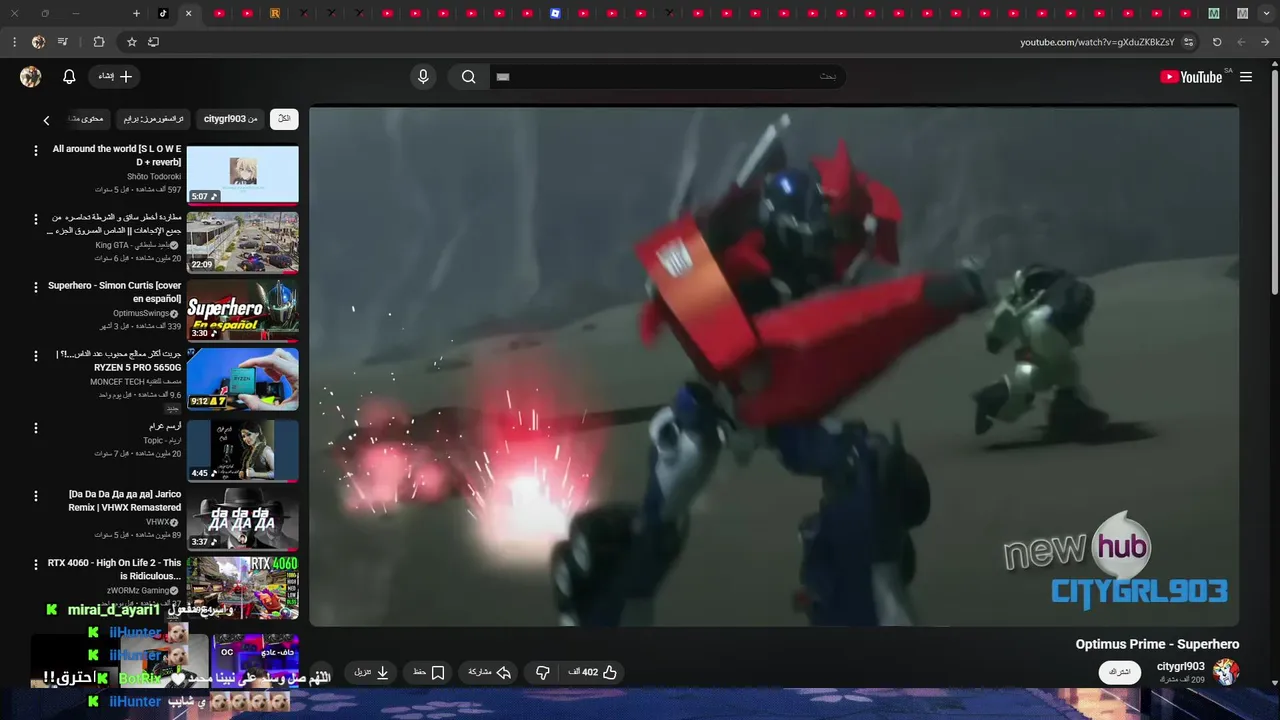This screenshot has width=1280, height=720.
Task: Open options for Superhero Simon Curtis cover
Action: click(x=36, y=287)
